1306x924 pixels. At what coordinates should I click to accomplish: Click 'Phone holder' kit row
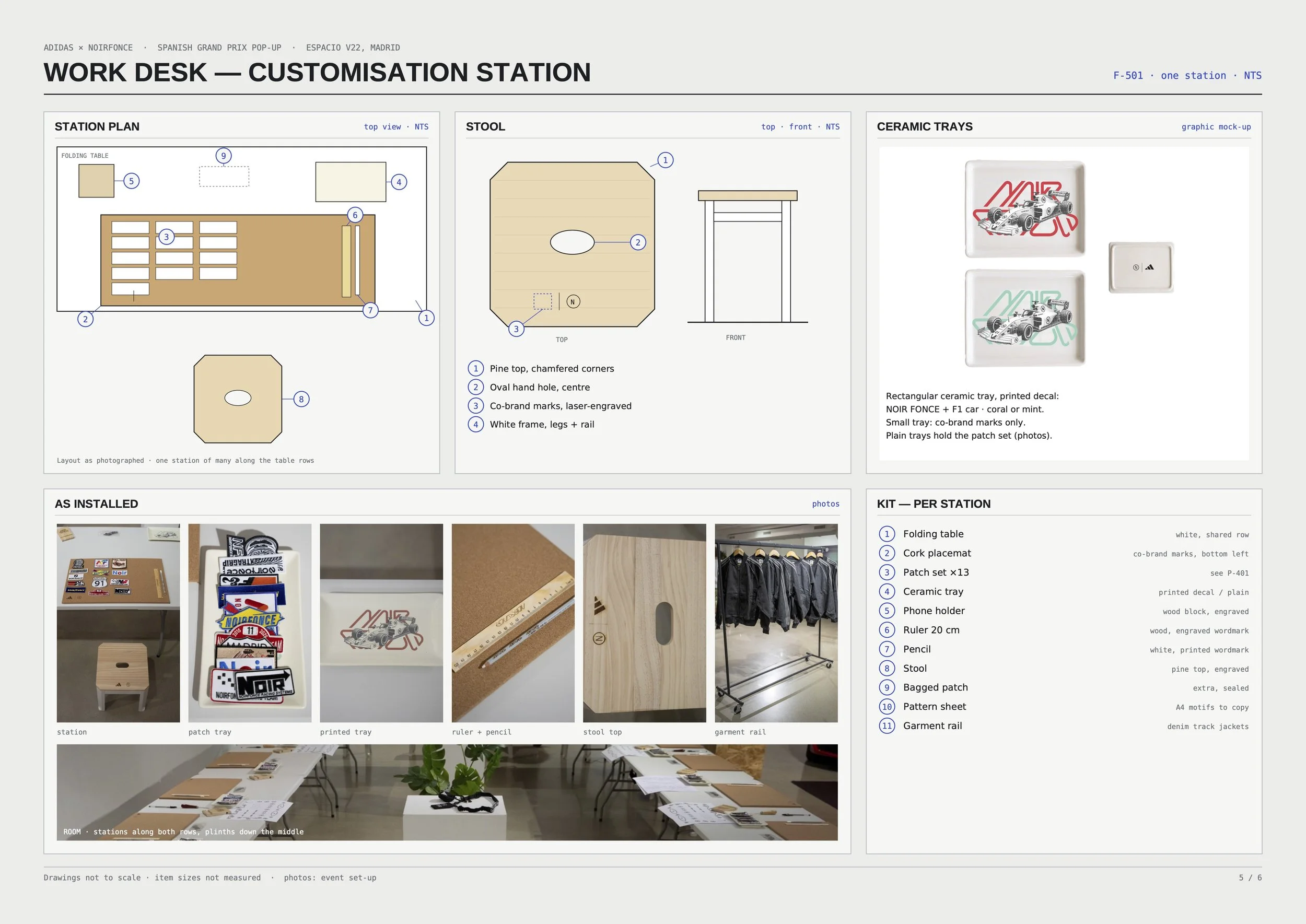[x=1064, y=611]
